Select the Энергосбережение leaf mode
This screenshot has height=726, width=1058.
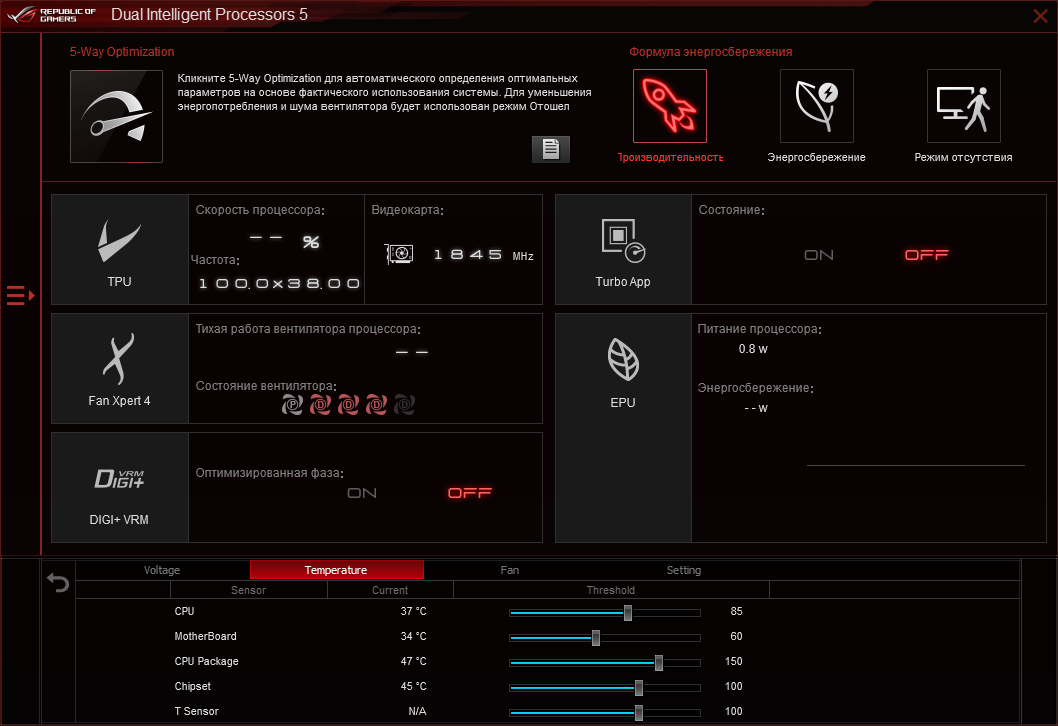pyautogui.click(x=816, y=106)
